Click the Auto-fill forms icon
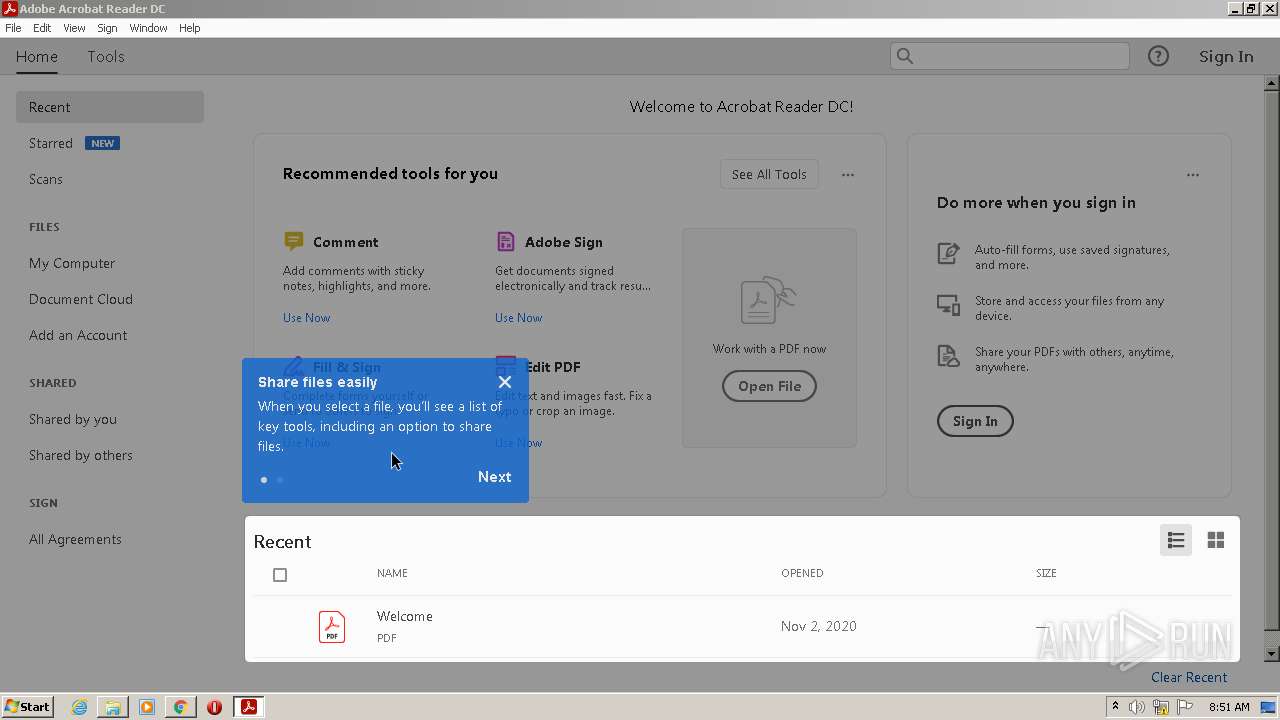 pos(948,254)
